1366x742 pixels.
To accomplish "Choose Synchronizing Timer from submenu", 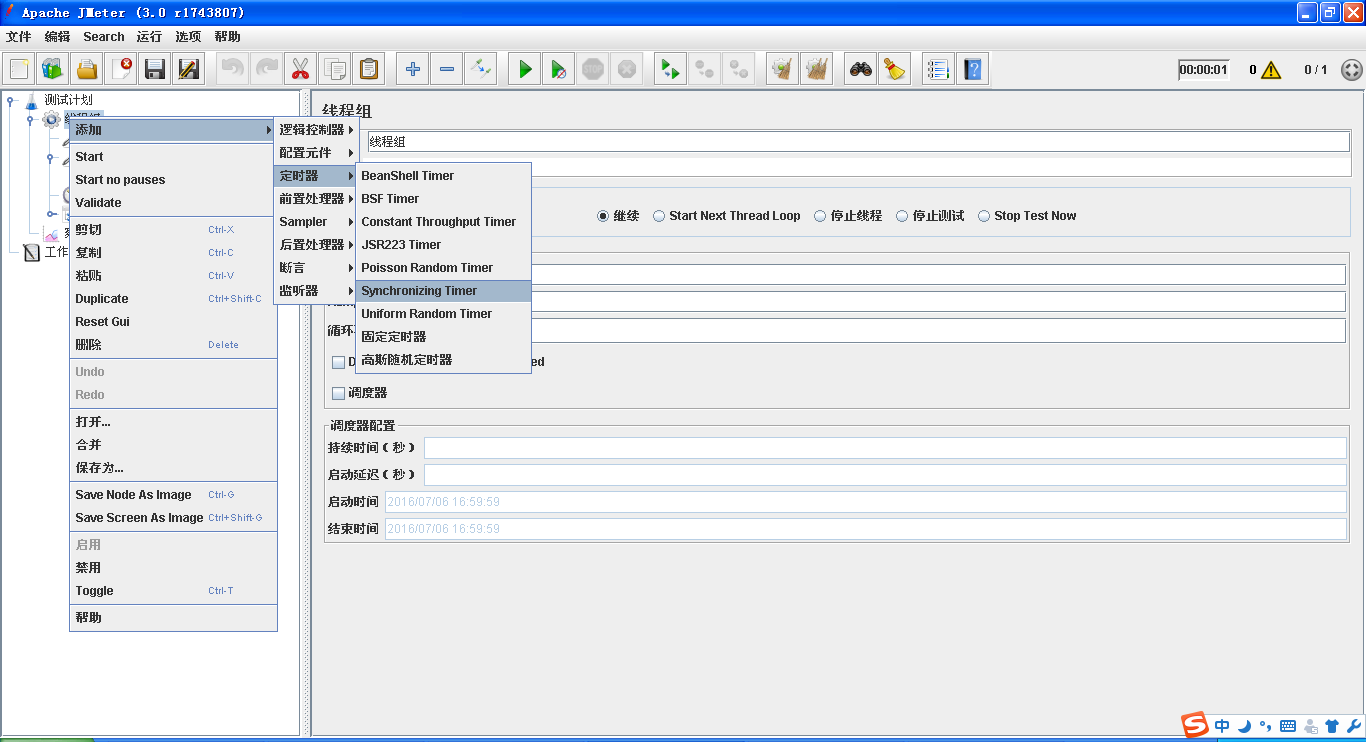I will tap(443, 291).
